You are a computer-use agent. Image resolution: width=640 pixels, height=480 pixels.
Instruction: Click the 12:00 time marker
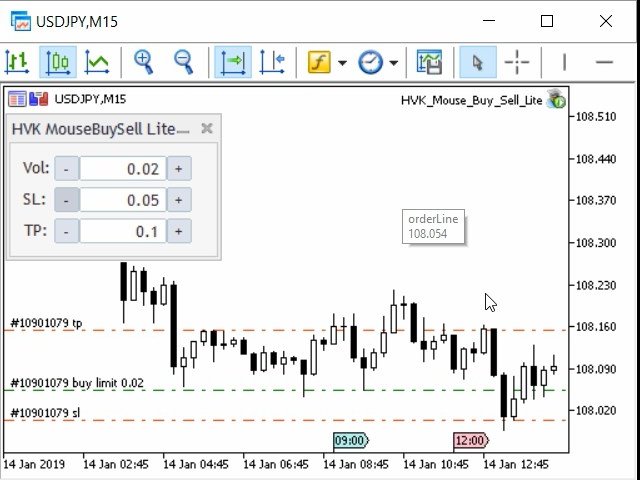(471, 440)
